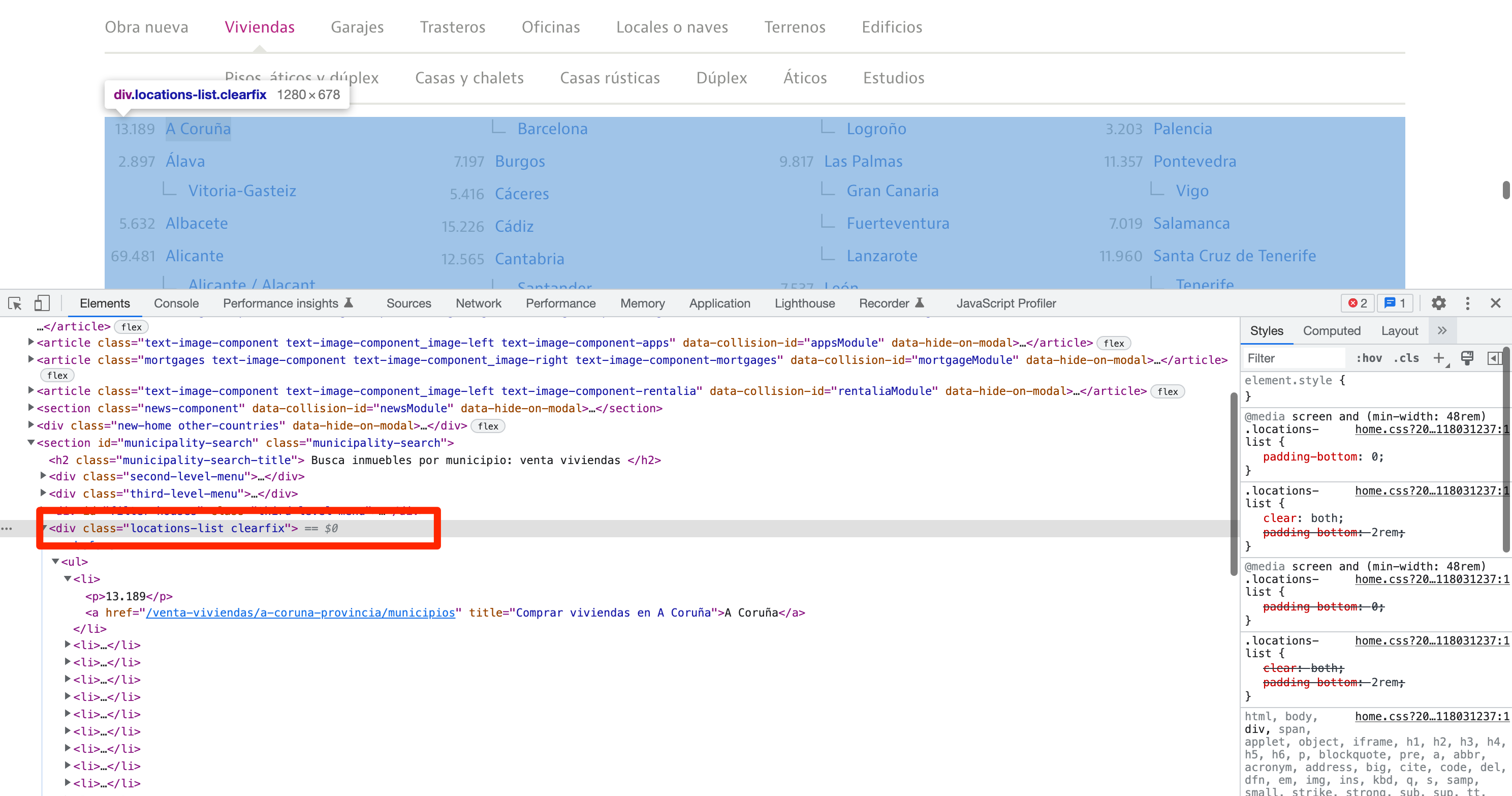Open the Computed styles tab
The height and width of the screenshot is (796, 1512).
click(1331, 330)
